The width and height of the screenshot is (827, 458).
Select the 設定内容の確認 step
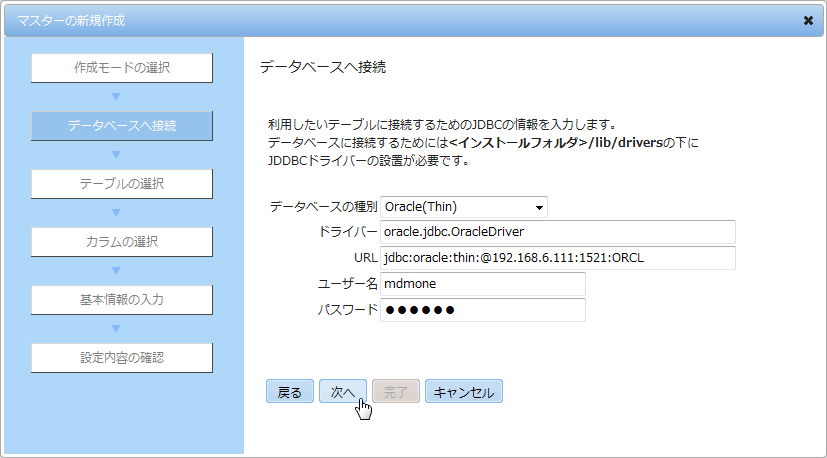[x=122, y=358]
